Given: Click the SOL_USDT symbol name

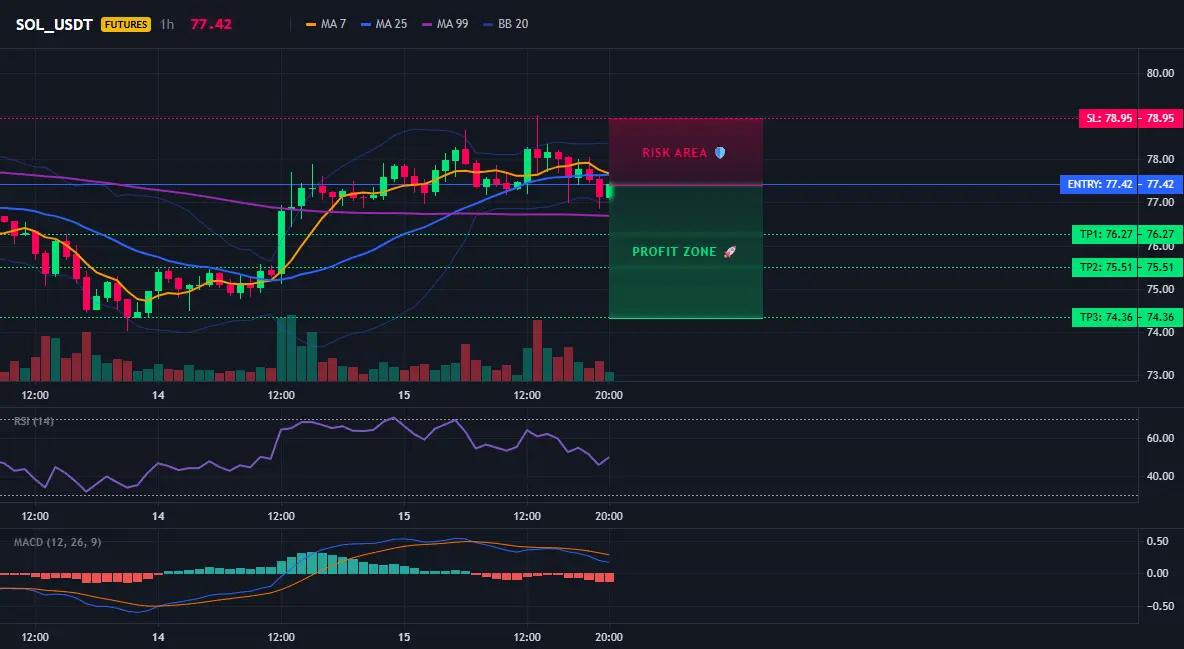Looking at the screenshot, I should pyautogui.click(x=54, y=24).
